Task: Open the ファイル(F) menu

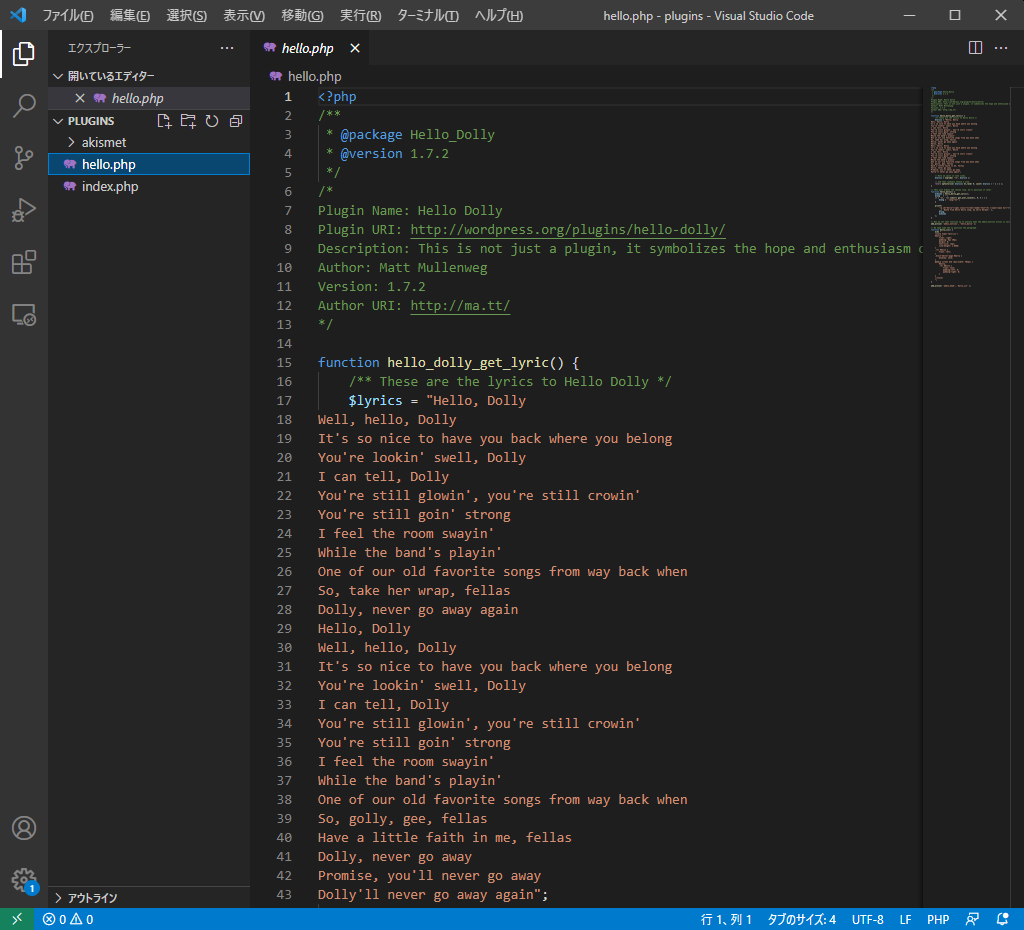Action: pyautogui.click(x=68, y=15)
